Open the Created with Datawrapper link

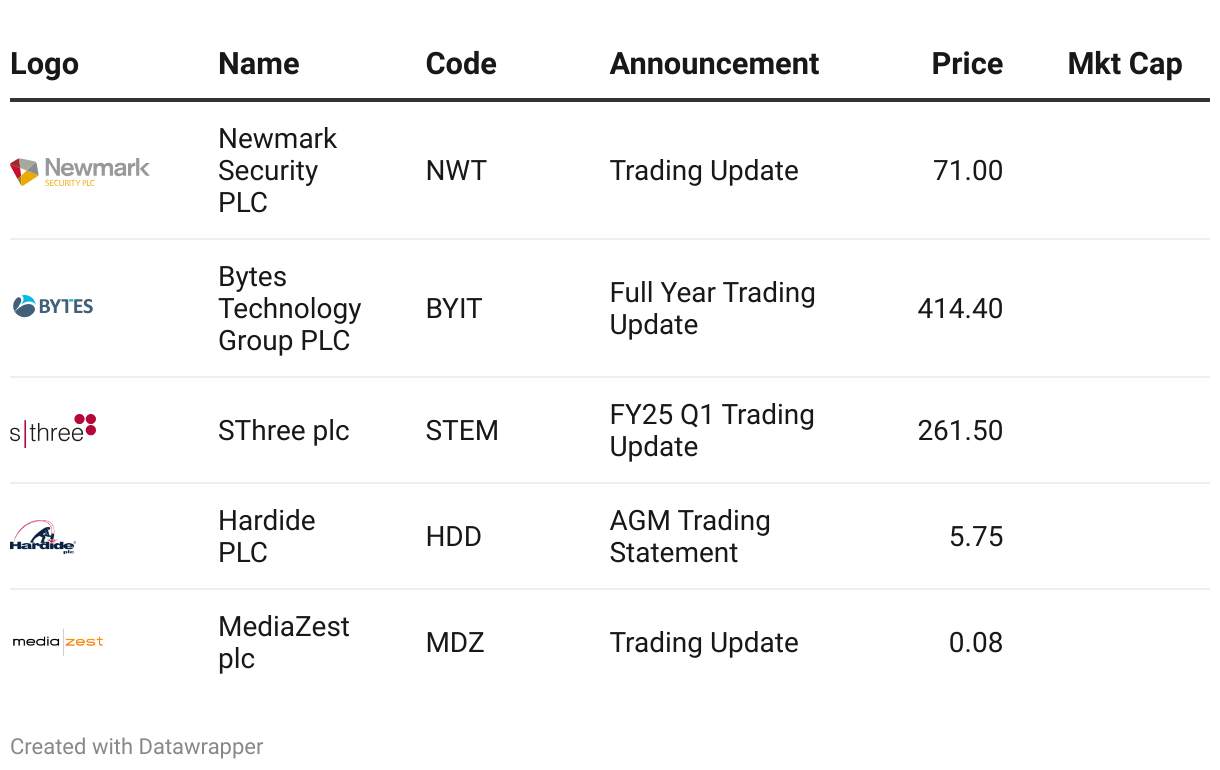137,747
